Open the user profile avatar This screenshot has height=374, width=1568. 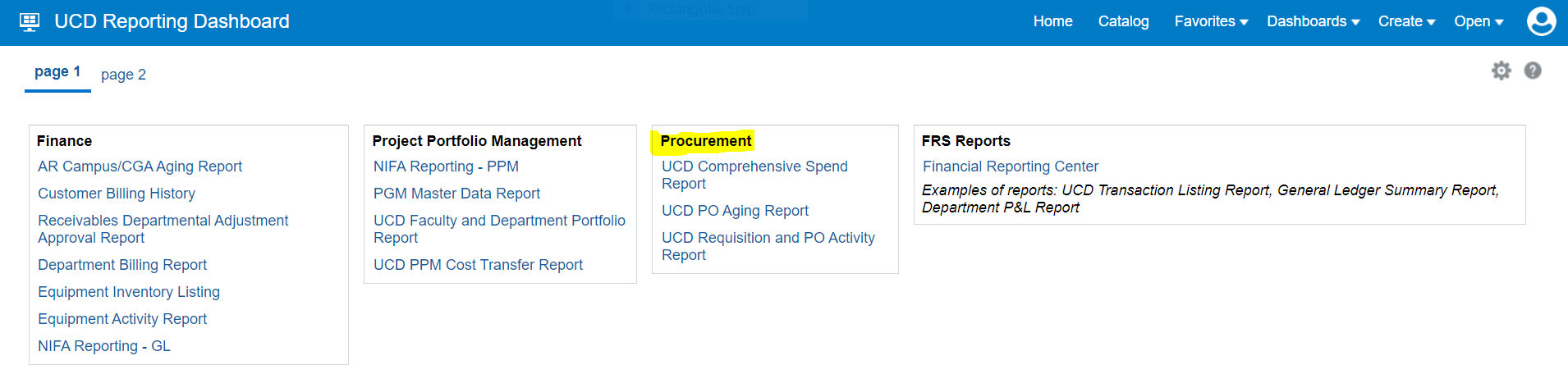tap(1541, 21)
